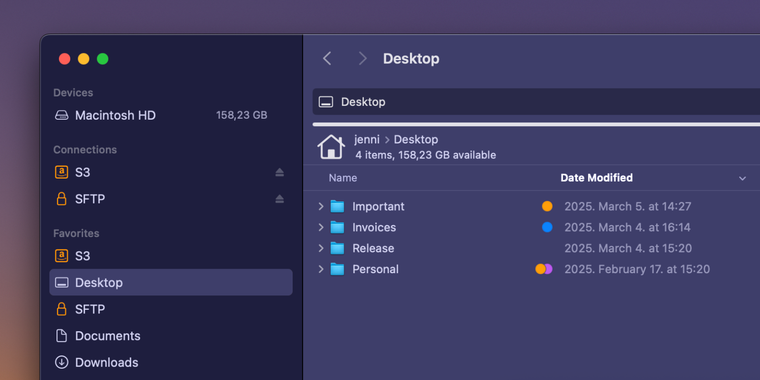Image resolution: width=760 pixels, height=380 pixels.
Task: Expand the Release folder
Action: click(x=320, y=248)
